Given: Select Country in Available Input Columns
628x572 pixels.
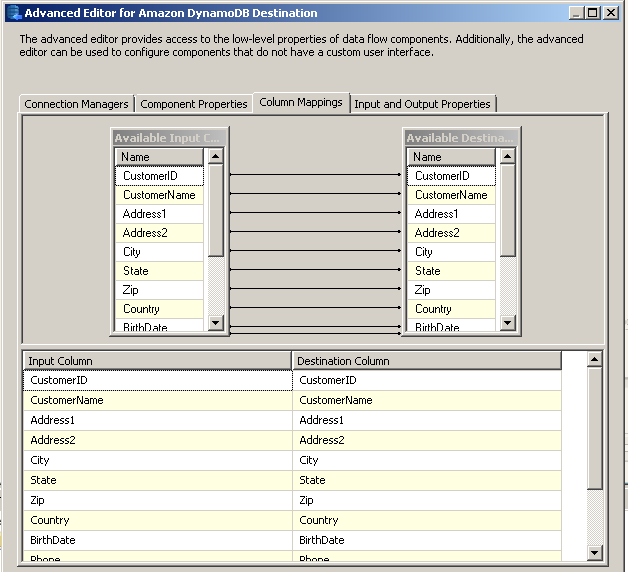Looking at the screenshot, I should click(x=159, y=309).
